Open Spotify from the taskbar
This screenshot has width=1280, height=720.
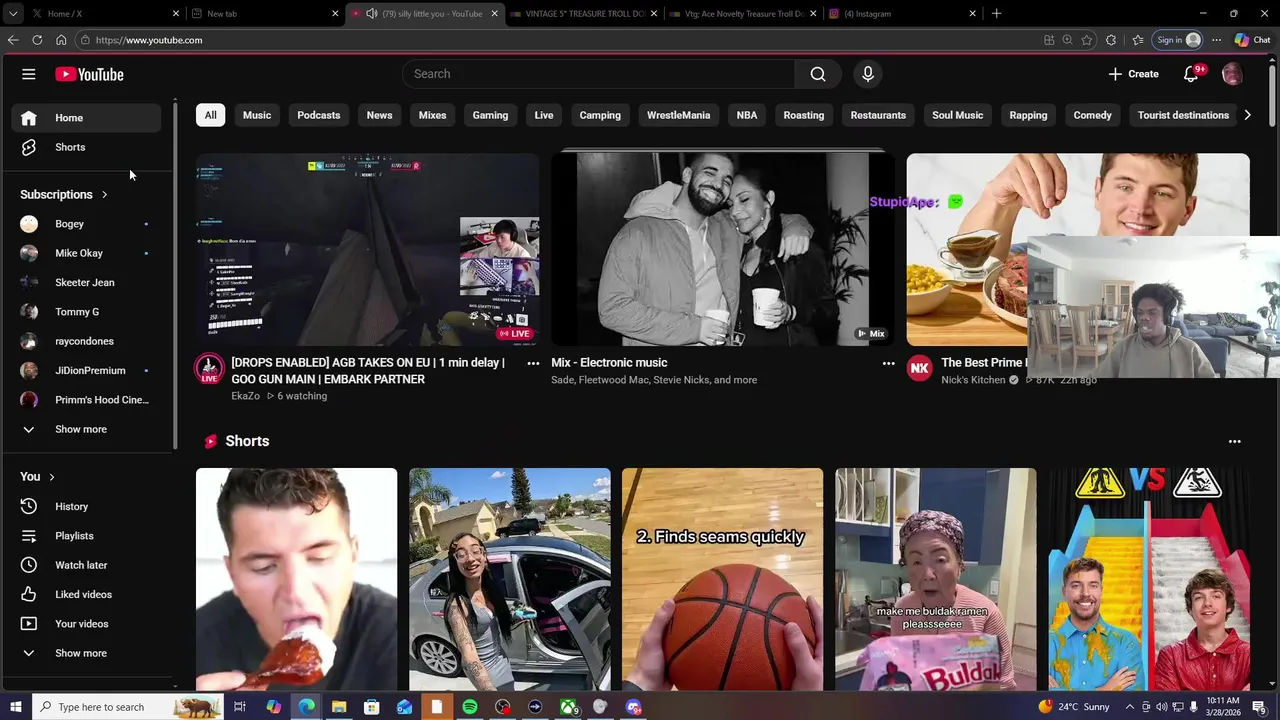pyautogui.click(x=470, y=707)
